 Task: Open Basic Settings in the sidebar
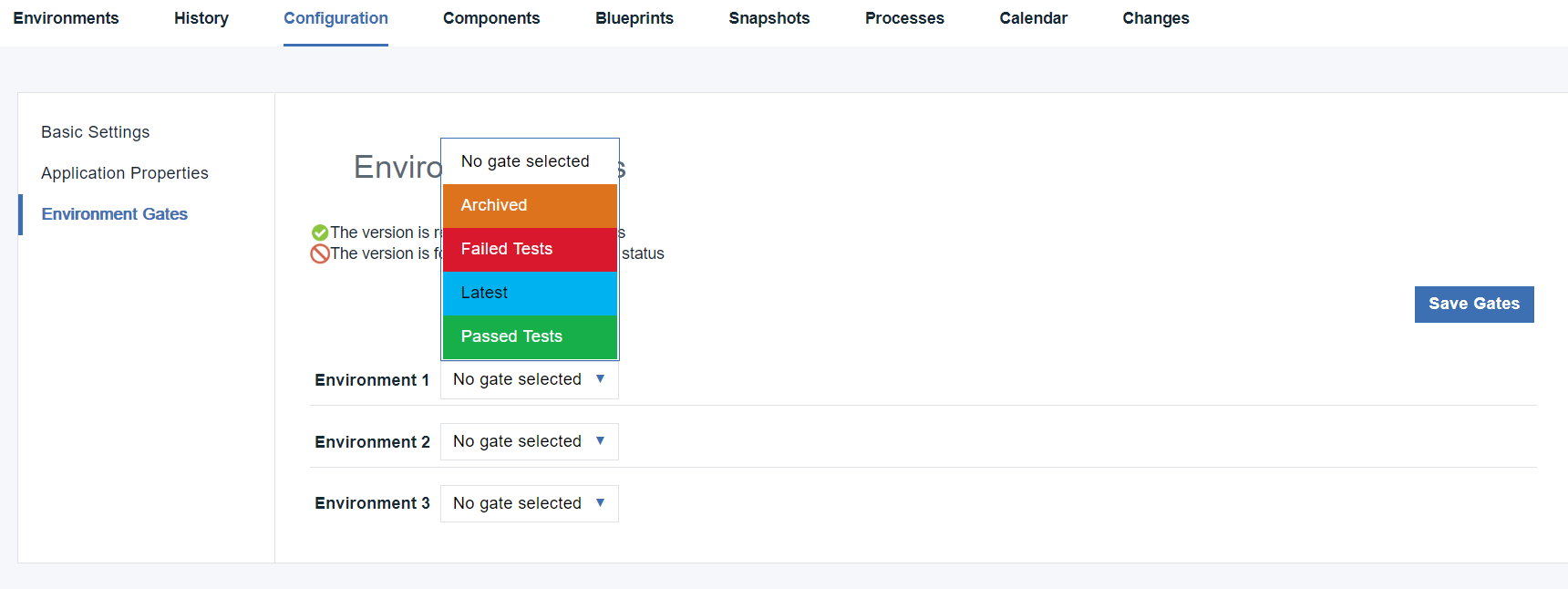(95, 132)
